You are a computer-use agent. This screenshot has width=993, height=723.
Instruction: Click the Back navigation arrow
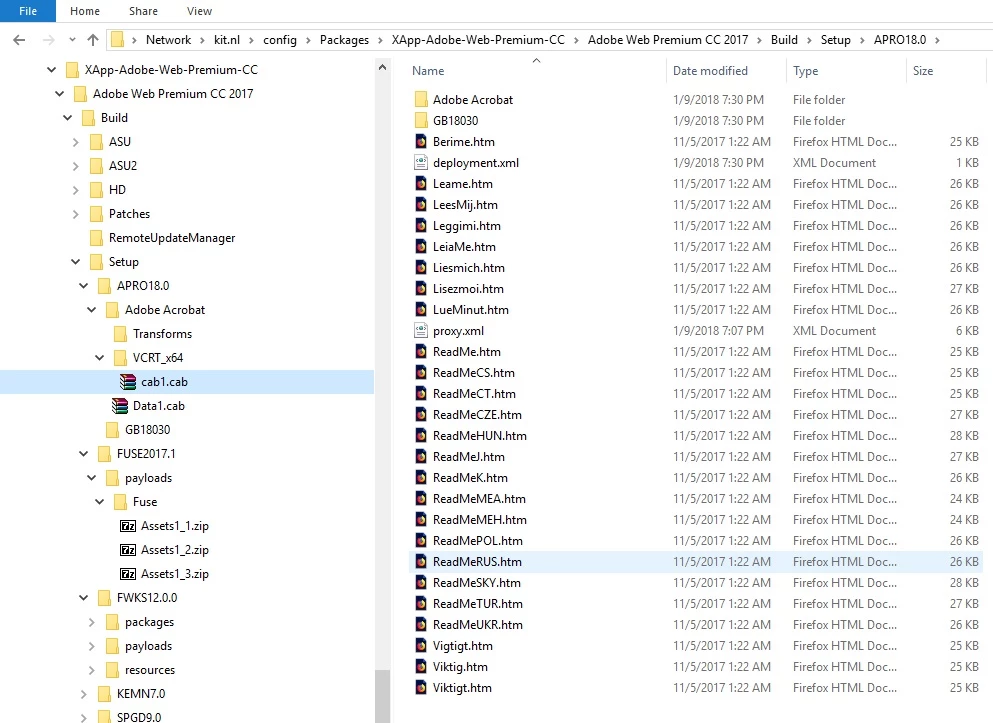pos(19,40)
